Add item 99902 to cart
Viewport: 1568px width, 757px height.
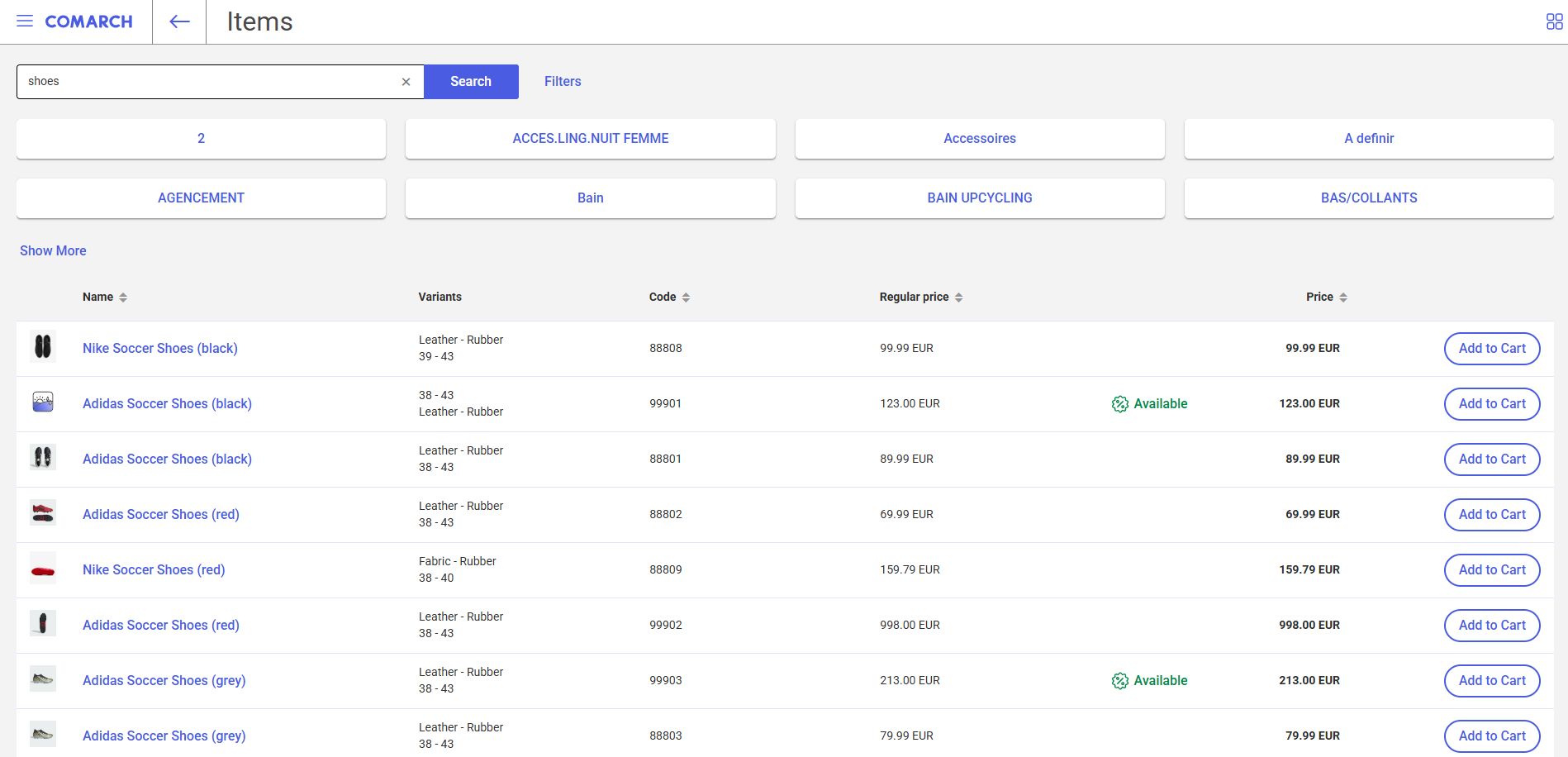pos(1492,625)
